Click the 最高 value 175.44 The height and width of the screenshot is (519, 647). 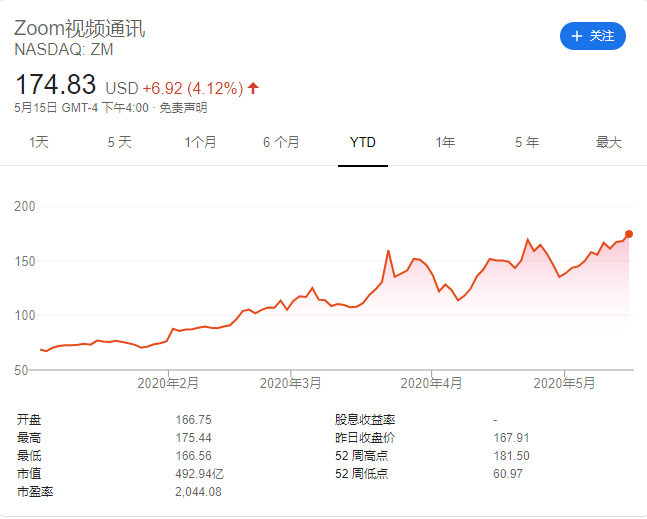coord(194,438)
